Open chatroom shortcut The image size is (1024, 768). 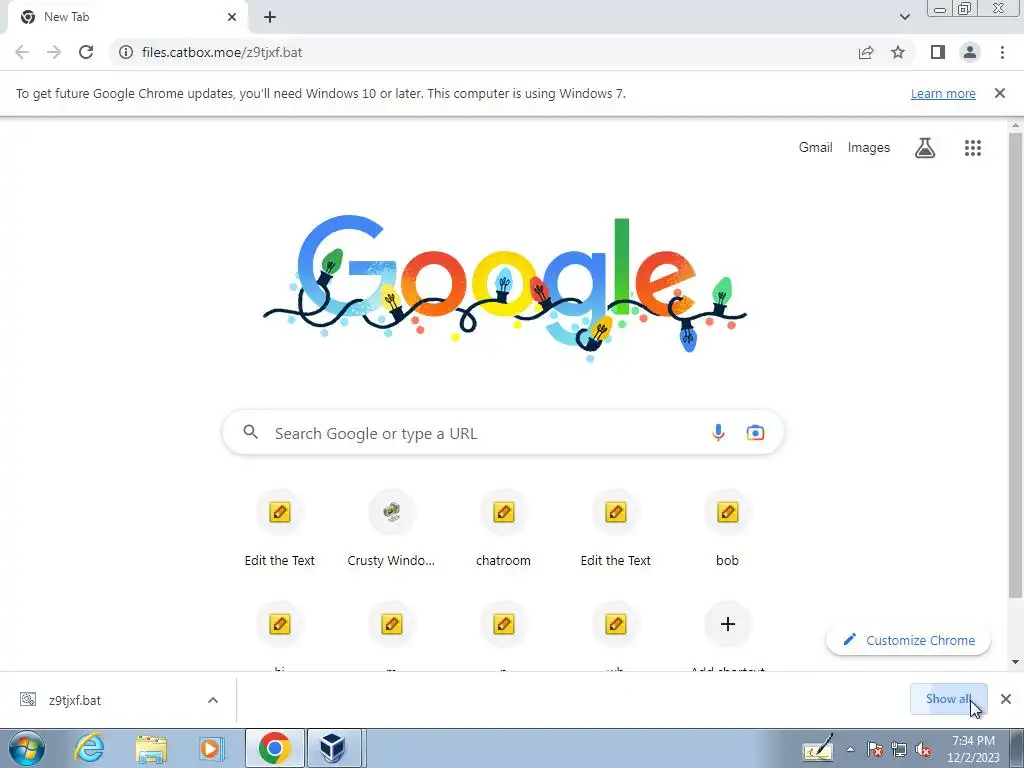pyautogui.click(x=504, y=529)
